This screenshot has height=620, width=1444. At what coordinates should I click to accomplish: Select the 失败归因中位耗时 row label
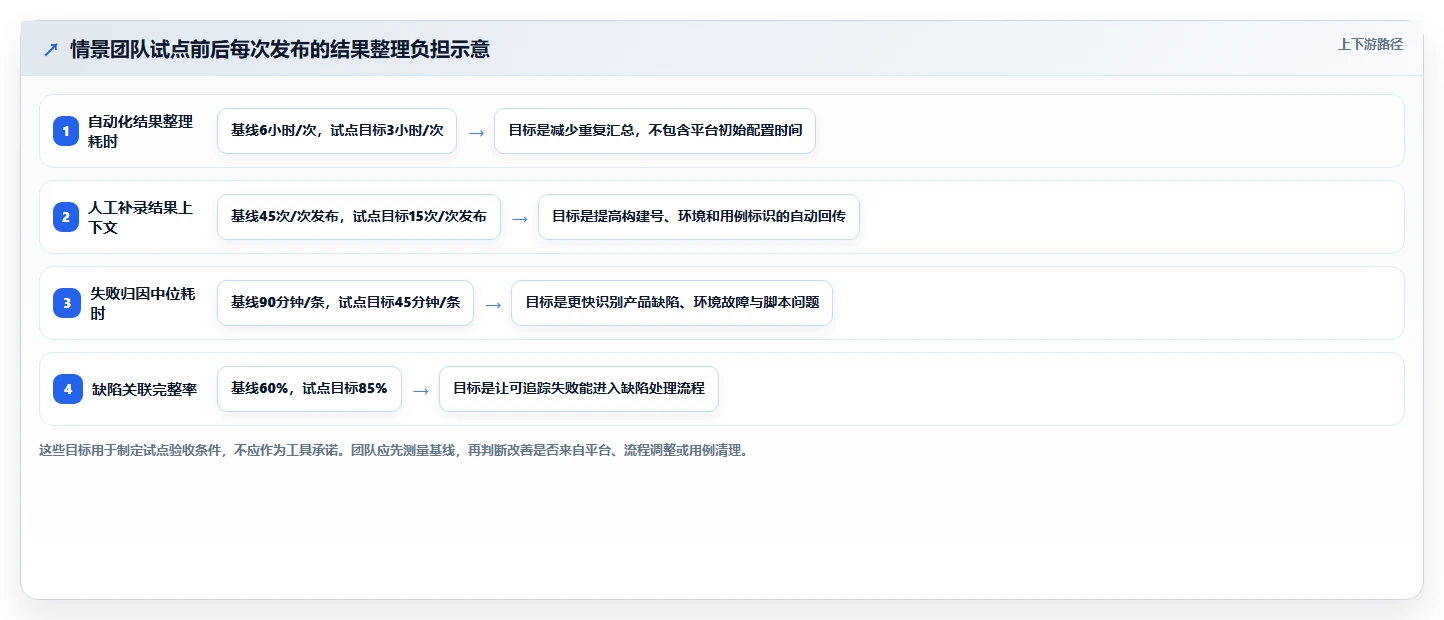pyautogui.click(x=143, y=303)
